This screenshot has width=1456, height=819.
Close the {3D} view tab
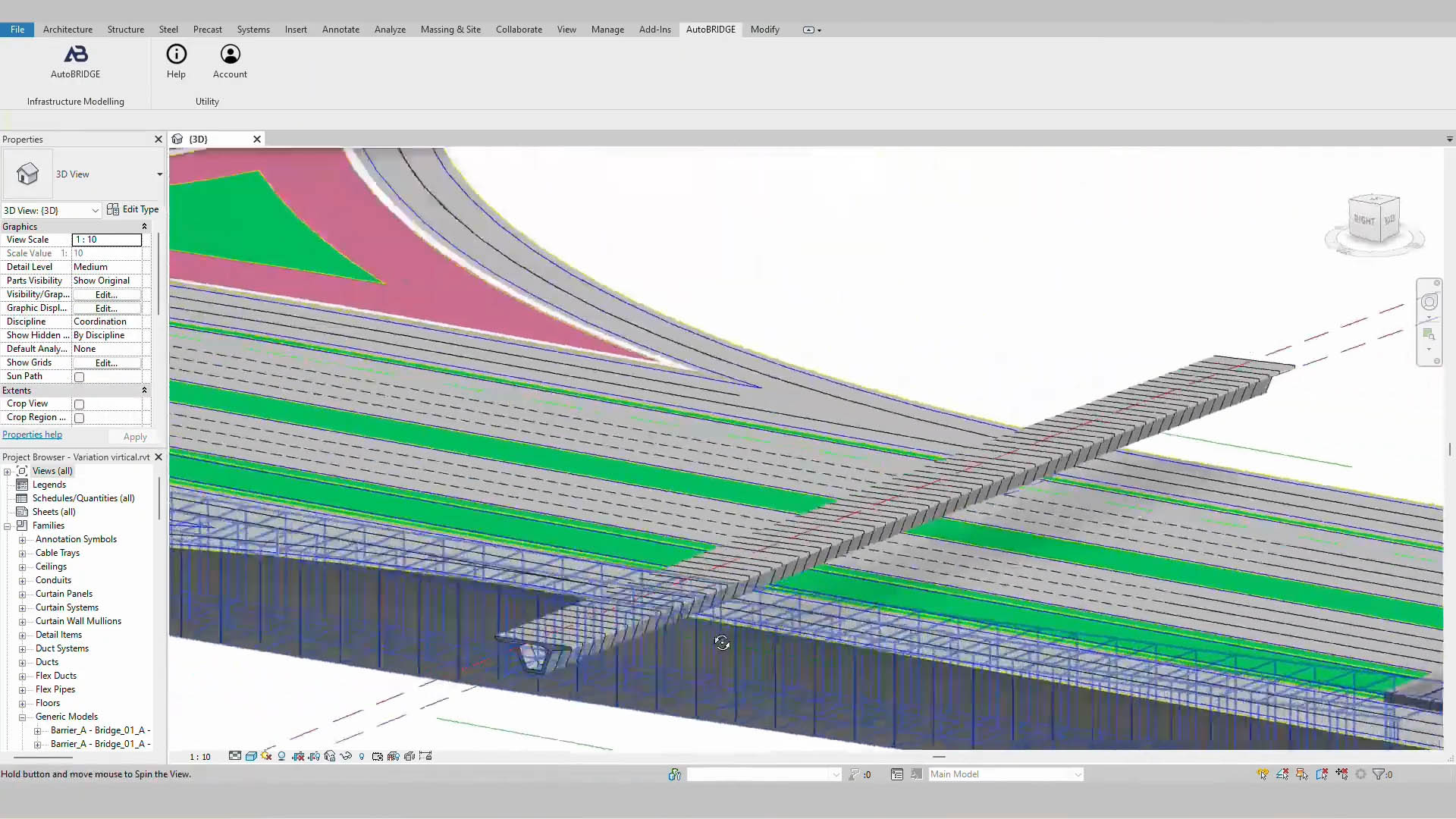[x=257, y=139]
